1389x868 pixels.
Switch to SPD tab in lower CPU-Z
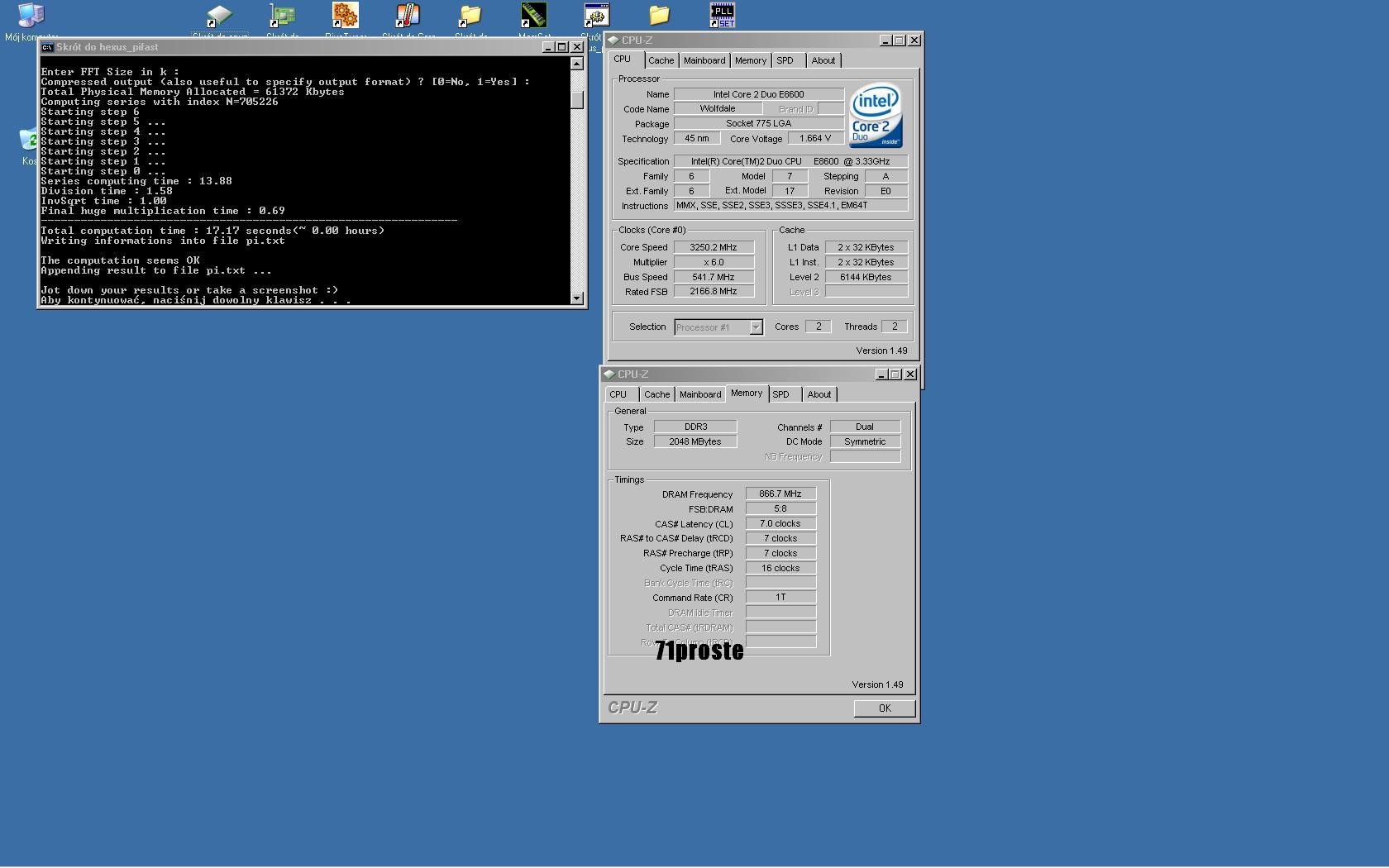point(780,394)
